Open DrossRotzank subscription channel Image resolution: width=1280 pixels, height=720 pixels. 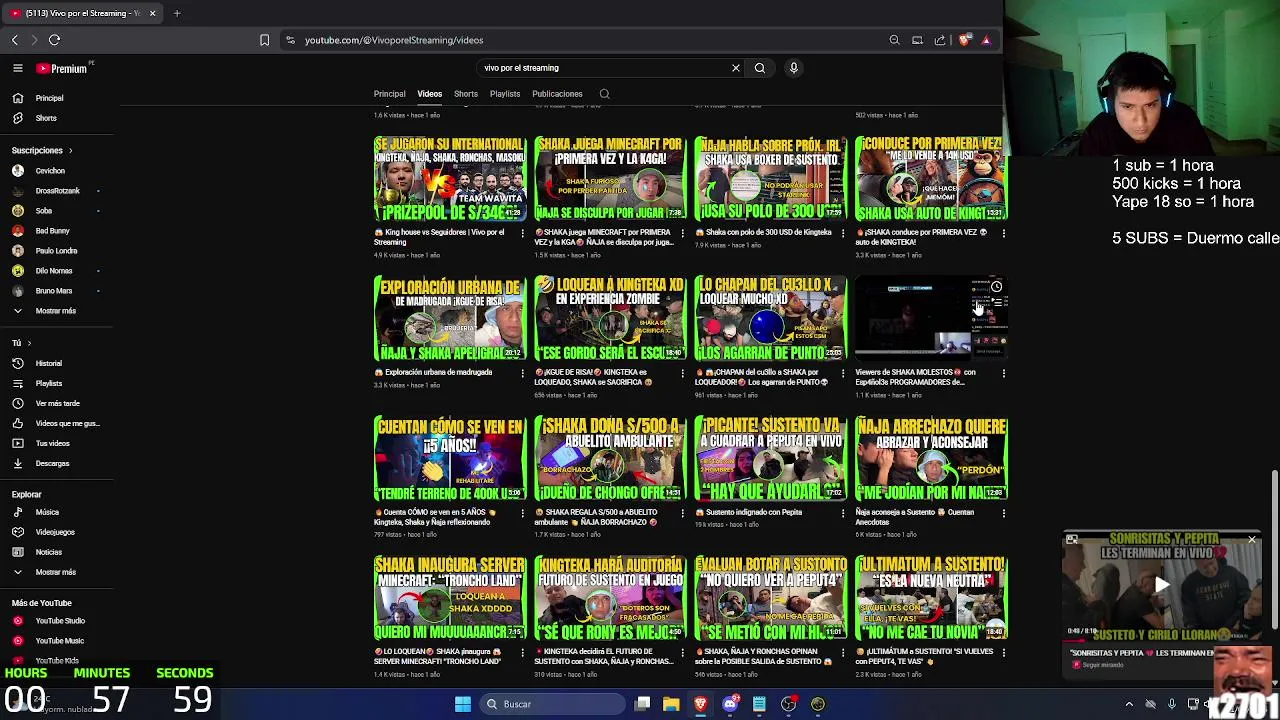pos(57,191)
